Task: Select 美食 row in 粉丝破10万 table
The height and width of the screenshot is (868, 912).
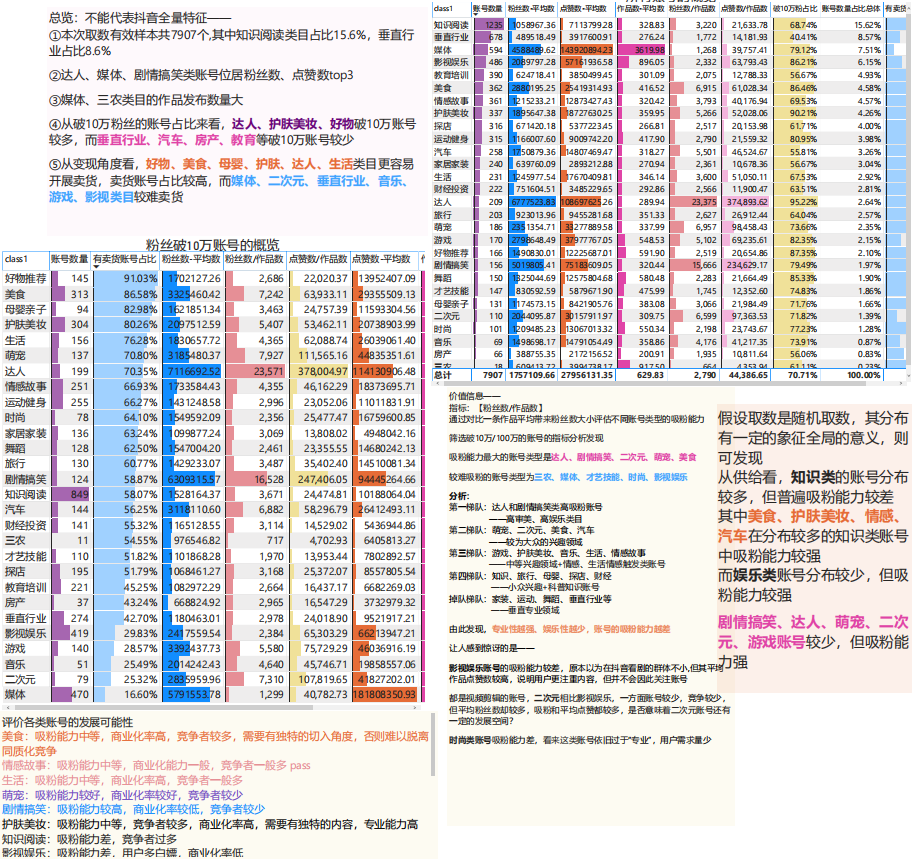Action: point(212,294)
